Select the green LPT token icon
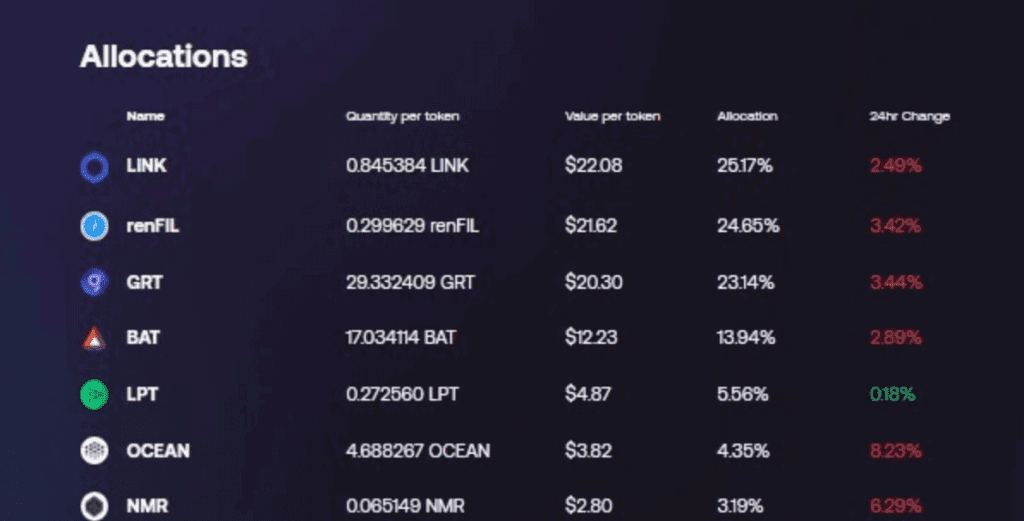This screenshot has width=1024, height=521. click(94, 394)
